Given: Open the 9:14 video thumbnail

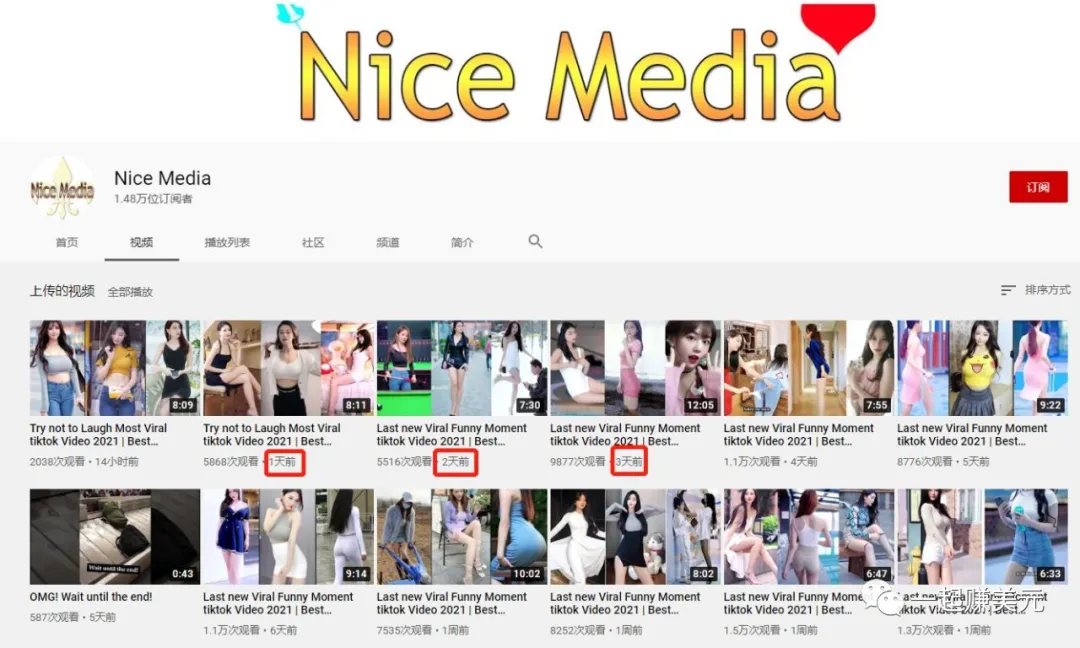Looking at the screenshot, I should coord(289,536).
